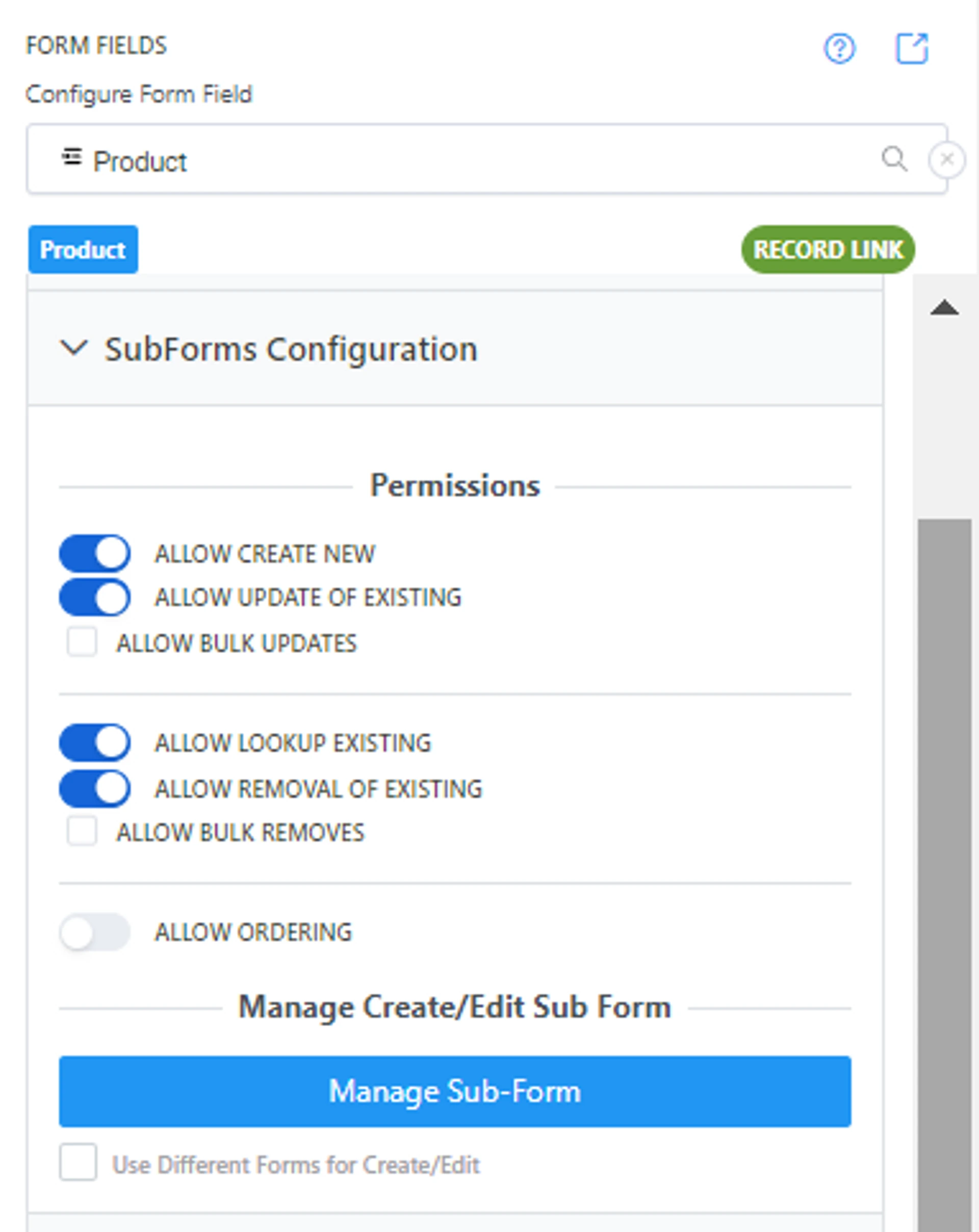
Task: Click the green Record Link badge
Action: tap(828, 250)
